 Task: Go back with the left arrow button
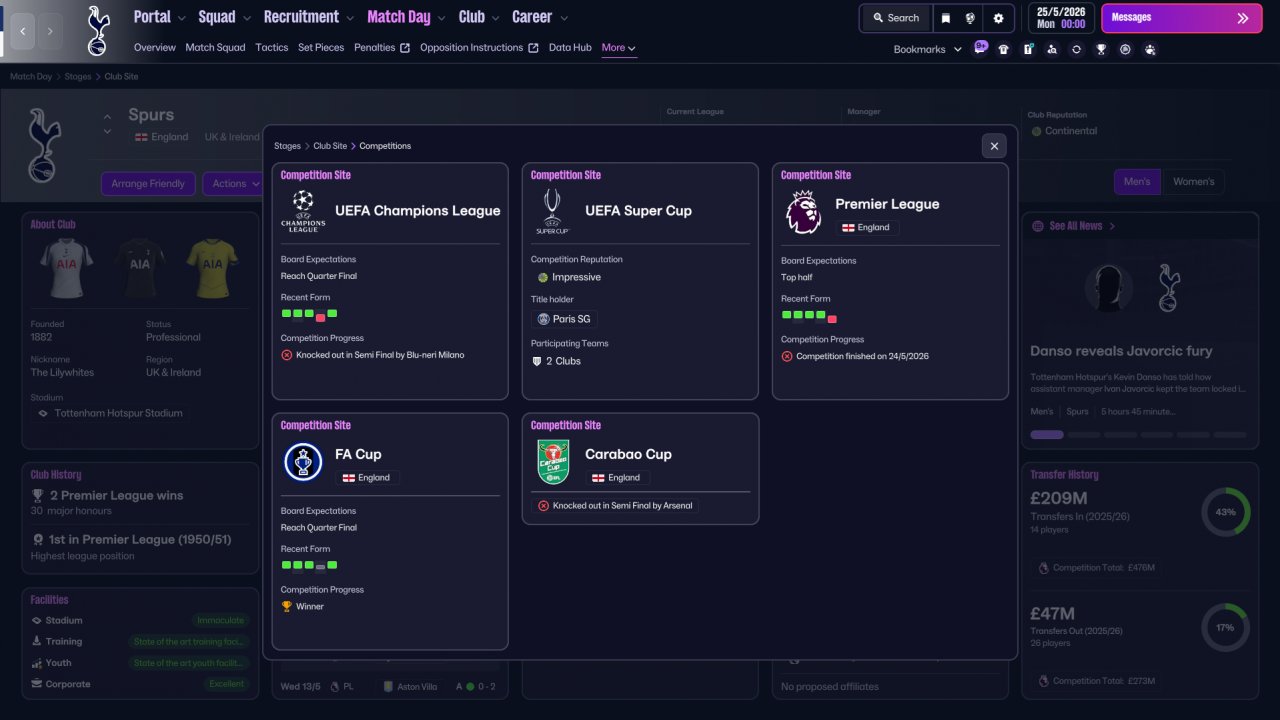tap(22, 31)
